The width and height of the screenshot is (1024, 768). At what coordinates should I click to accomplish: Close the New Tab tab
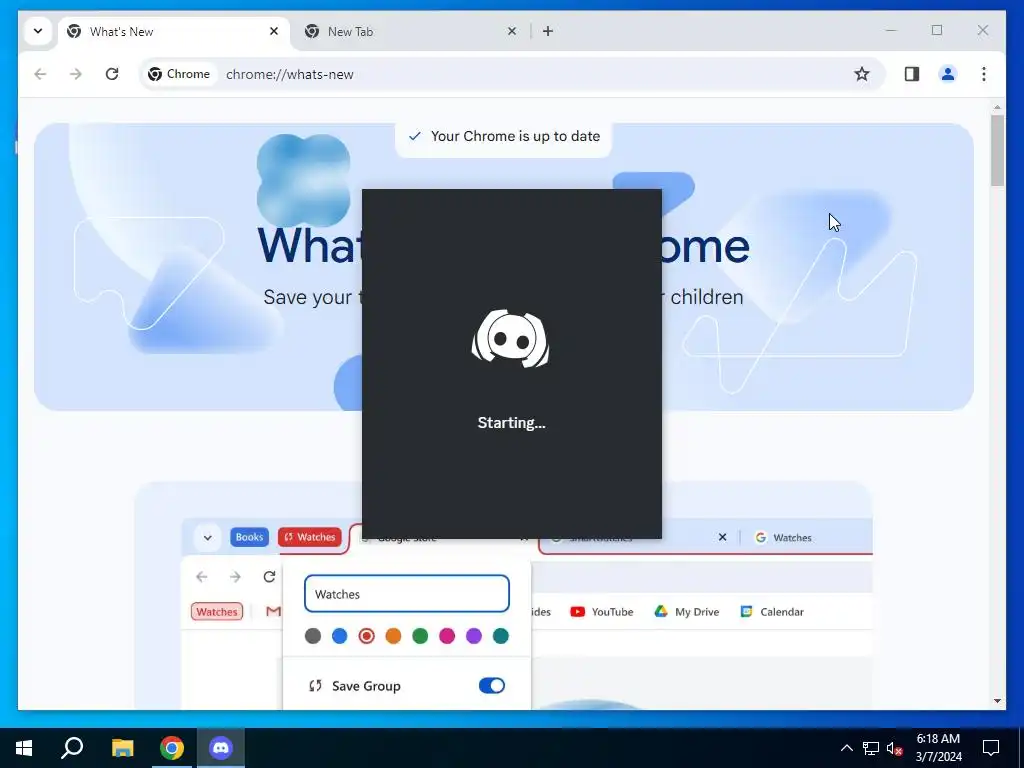coord(512,31)
